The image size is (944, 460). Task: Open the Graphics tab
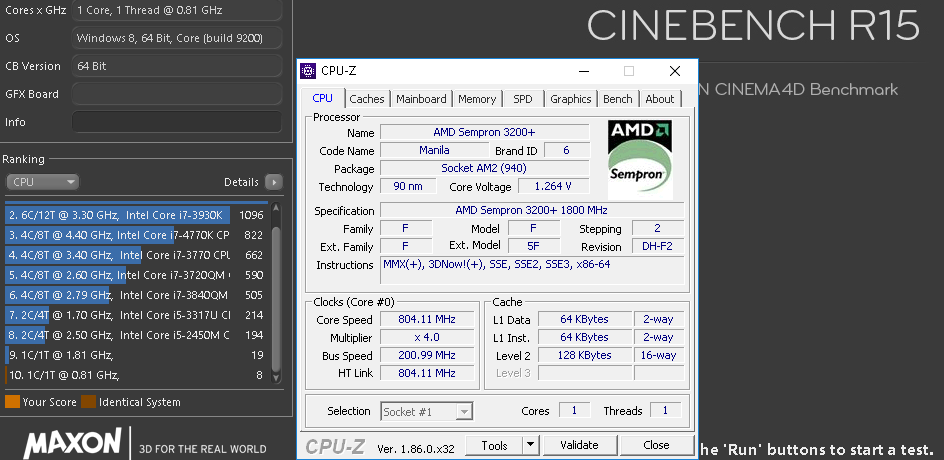click(570, 99)
